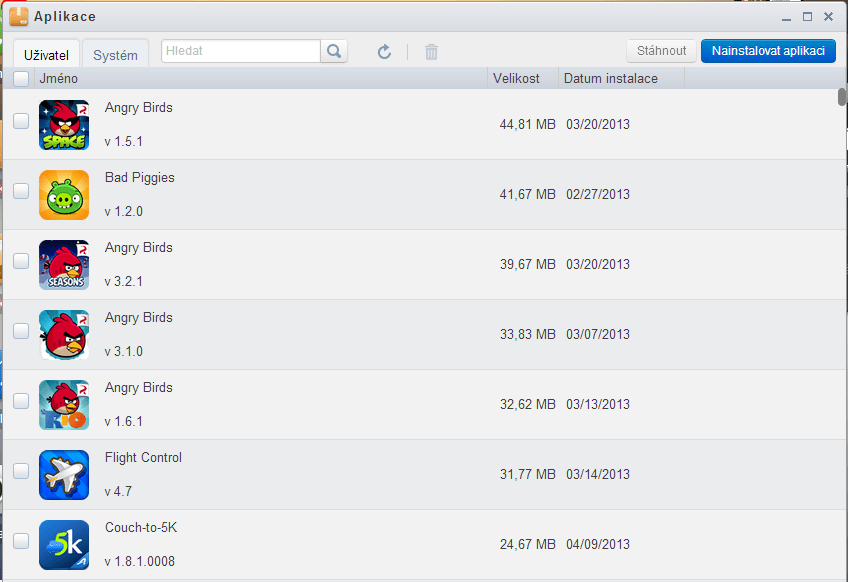Switch to the Systém tab
Image resolution: width=848 pixels, height=582 pixels.
pyautogui.click(x=115, y=54)
